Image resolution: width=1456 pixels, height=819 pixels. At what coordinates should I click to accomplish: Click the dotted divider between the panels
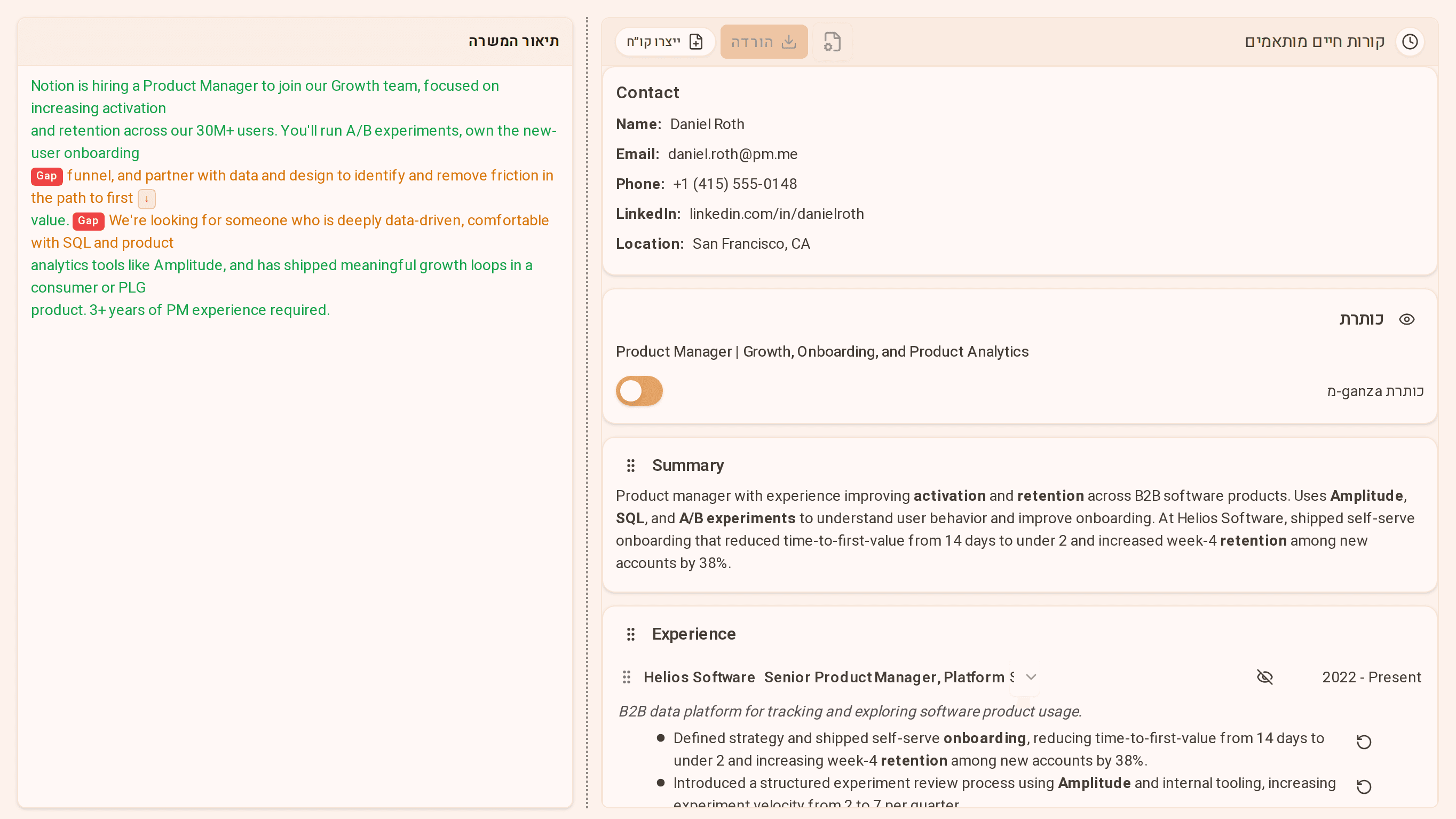(x=587, y=413)
